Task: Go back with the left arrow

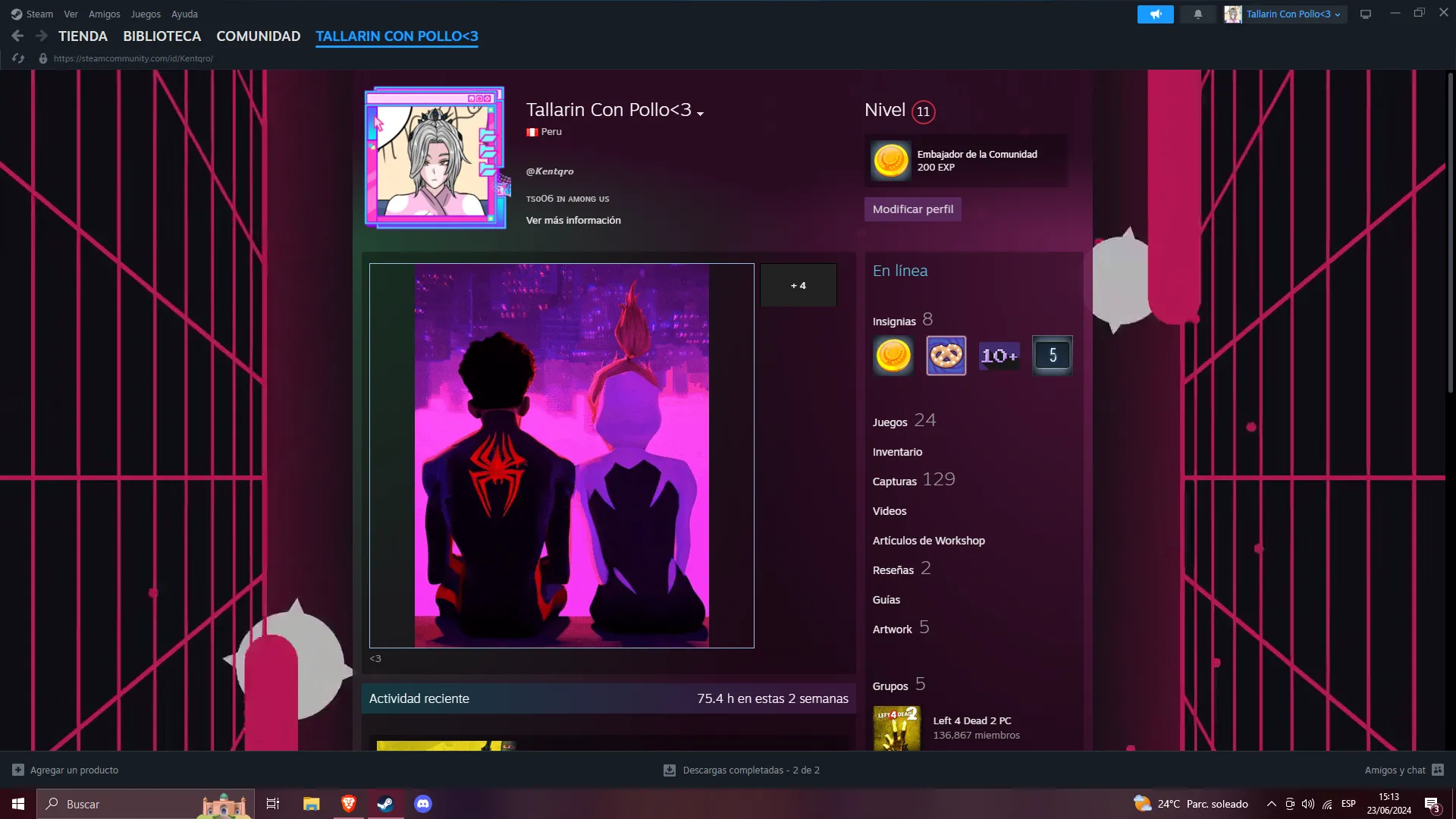Action: pos(17,36)
